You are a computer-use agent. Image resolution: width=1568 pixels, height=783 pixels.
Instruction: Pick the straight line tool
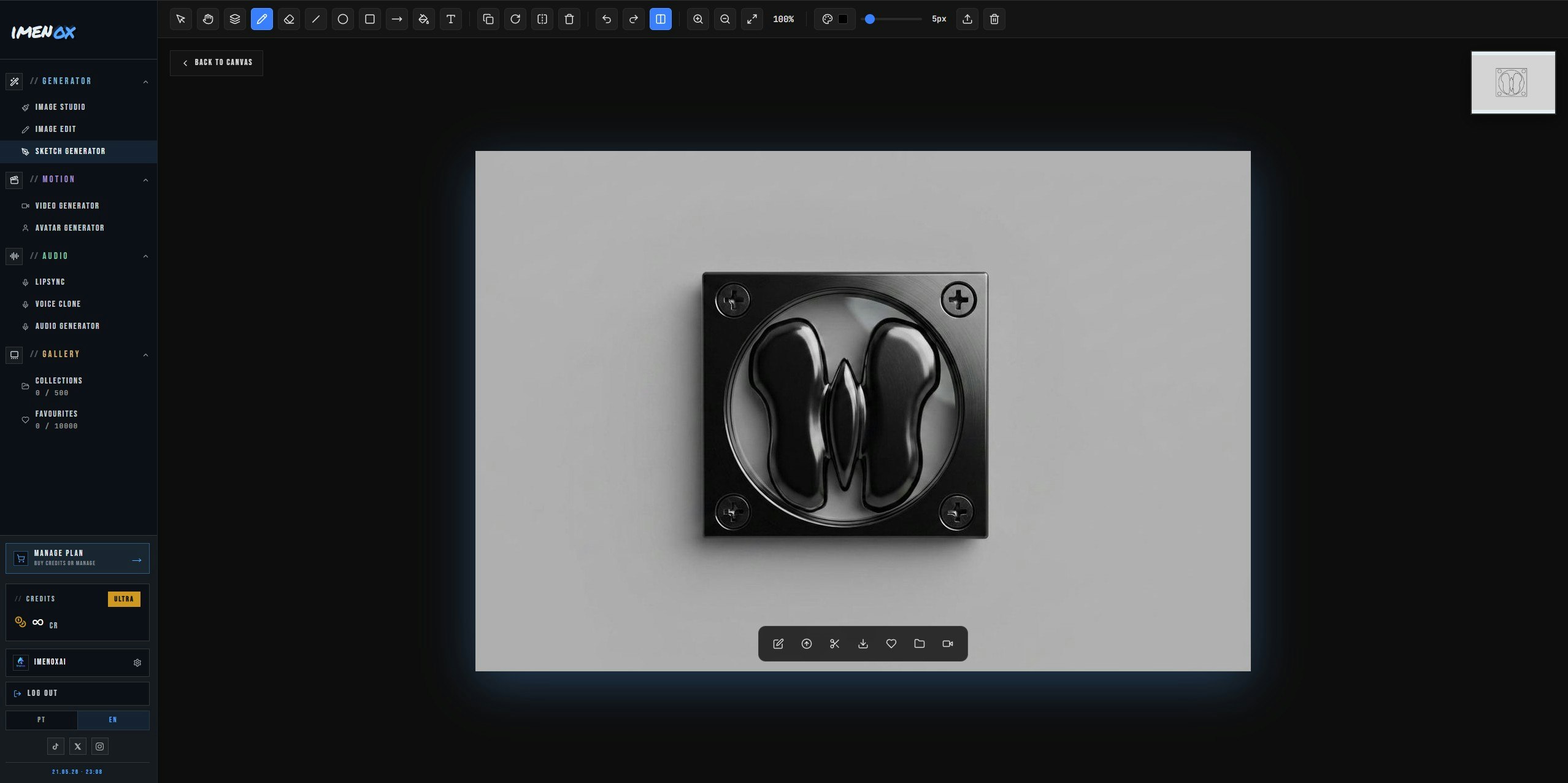[316, 19]
